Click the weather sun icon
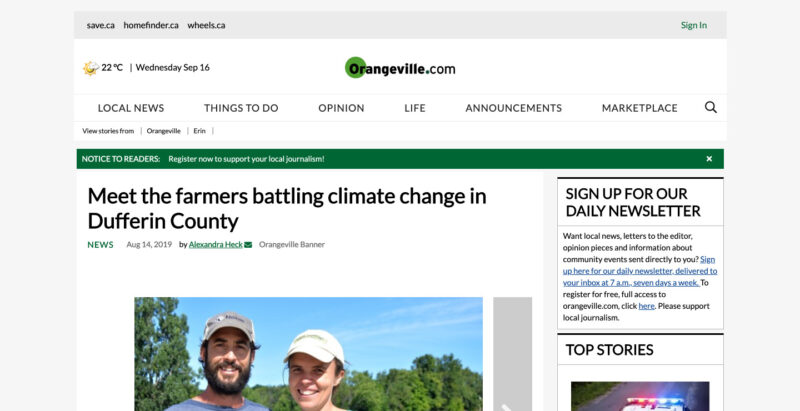 pyautogui.click(x=90, y=68)
